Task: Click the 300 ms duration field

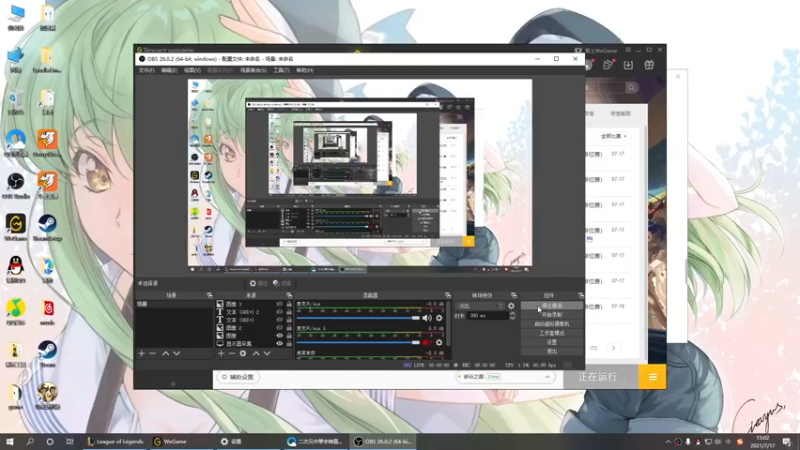Action: (488, 316)
